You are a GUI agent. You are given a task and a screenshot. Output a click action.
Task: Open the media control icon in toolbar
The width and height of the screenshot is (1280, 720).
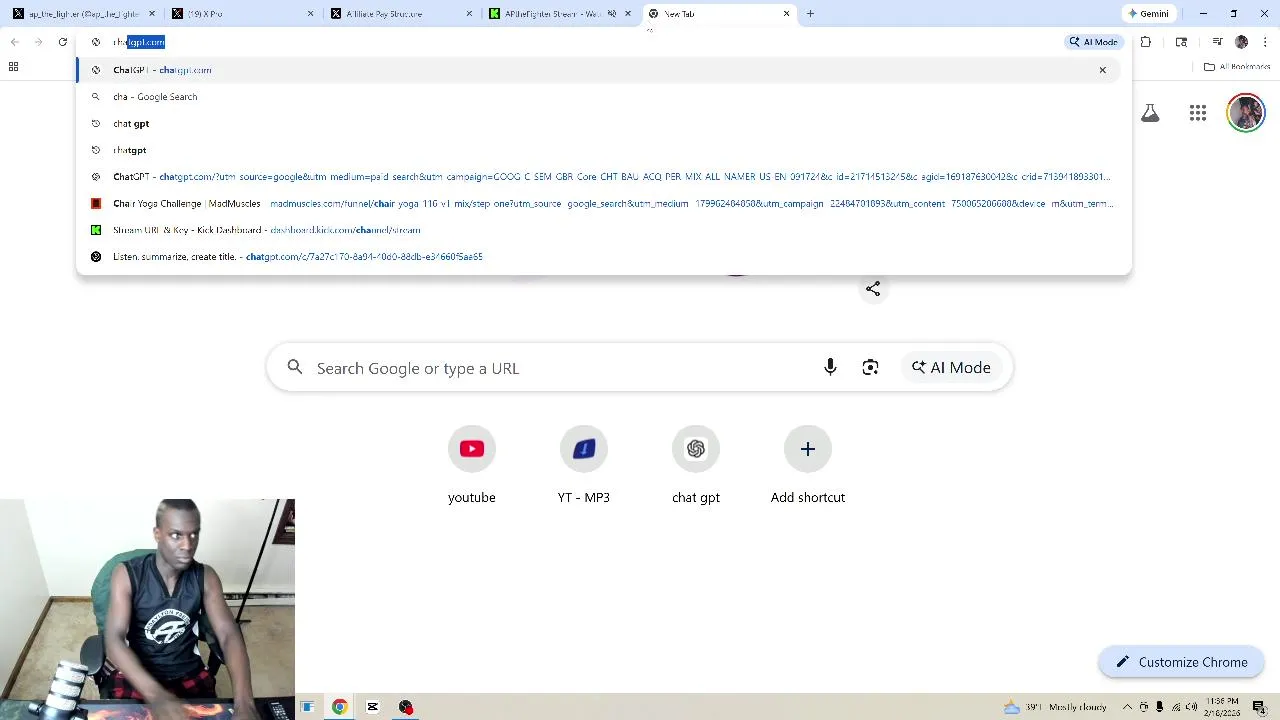tap(1217, 42)
